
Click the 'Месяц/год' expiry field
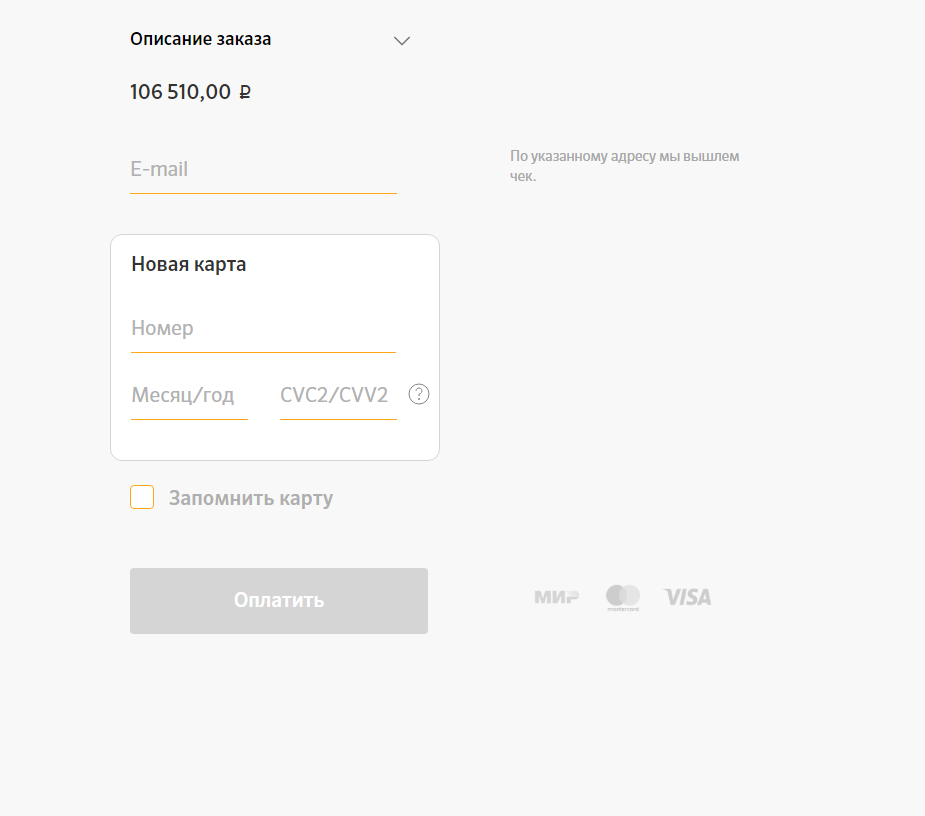tap(189, 396)
